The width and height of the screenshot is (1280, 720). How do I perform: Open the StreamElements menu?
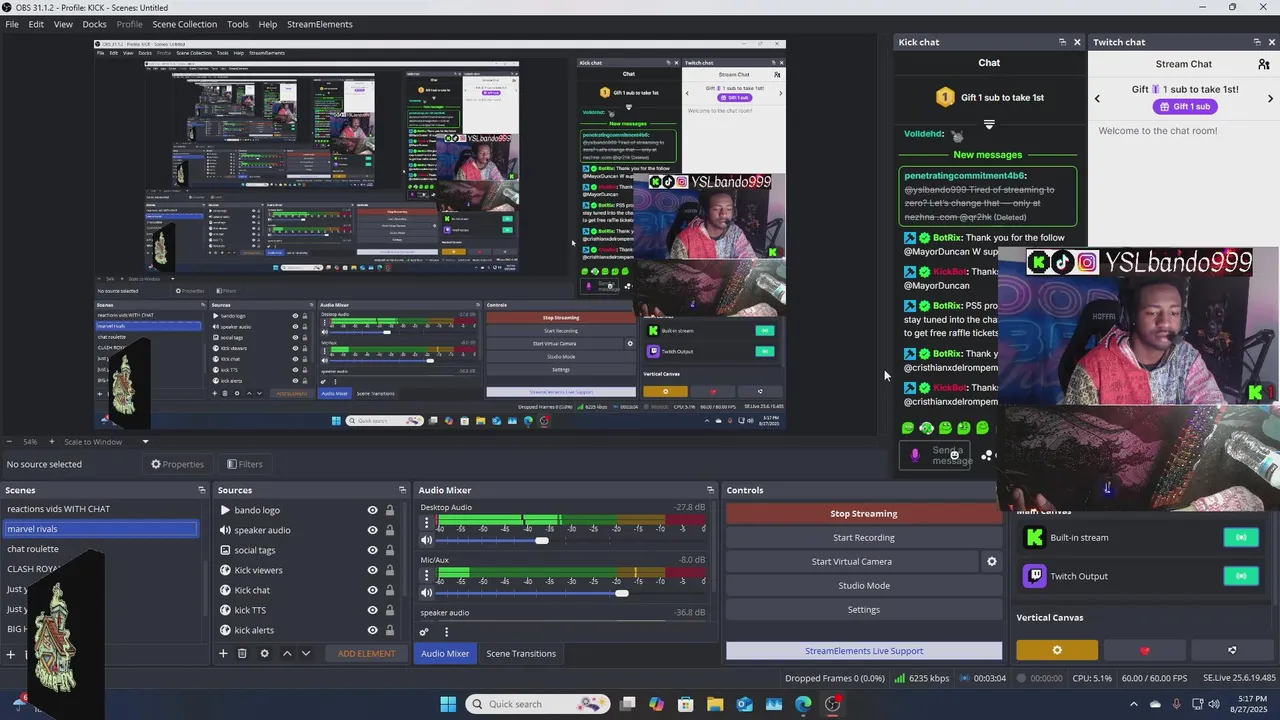320,24
